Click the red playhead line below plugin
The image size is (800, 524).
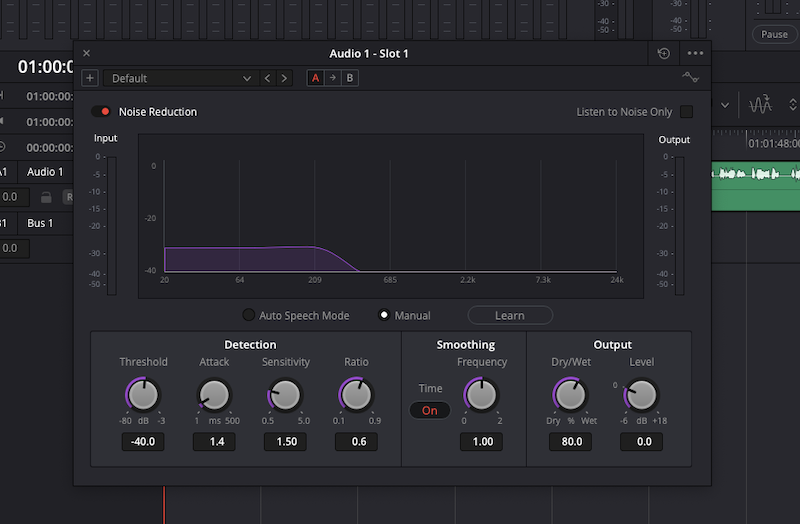(x=164, y=505)
